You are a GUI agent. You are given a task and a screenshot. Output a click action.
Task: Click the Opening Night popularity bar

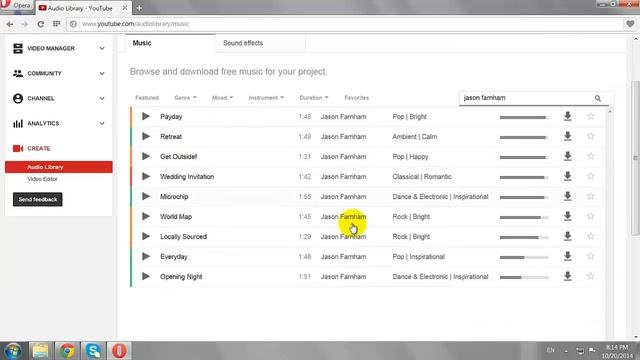pos(524,277)
